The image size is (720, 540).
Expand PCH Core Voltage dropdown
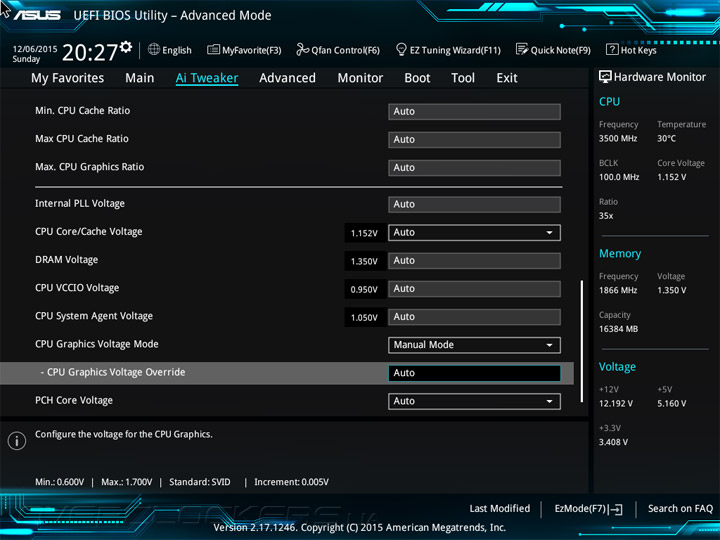474,401
